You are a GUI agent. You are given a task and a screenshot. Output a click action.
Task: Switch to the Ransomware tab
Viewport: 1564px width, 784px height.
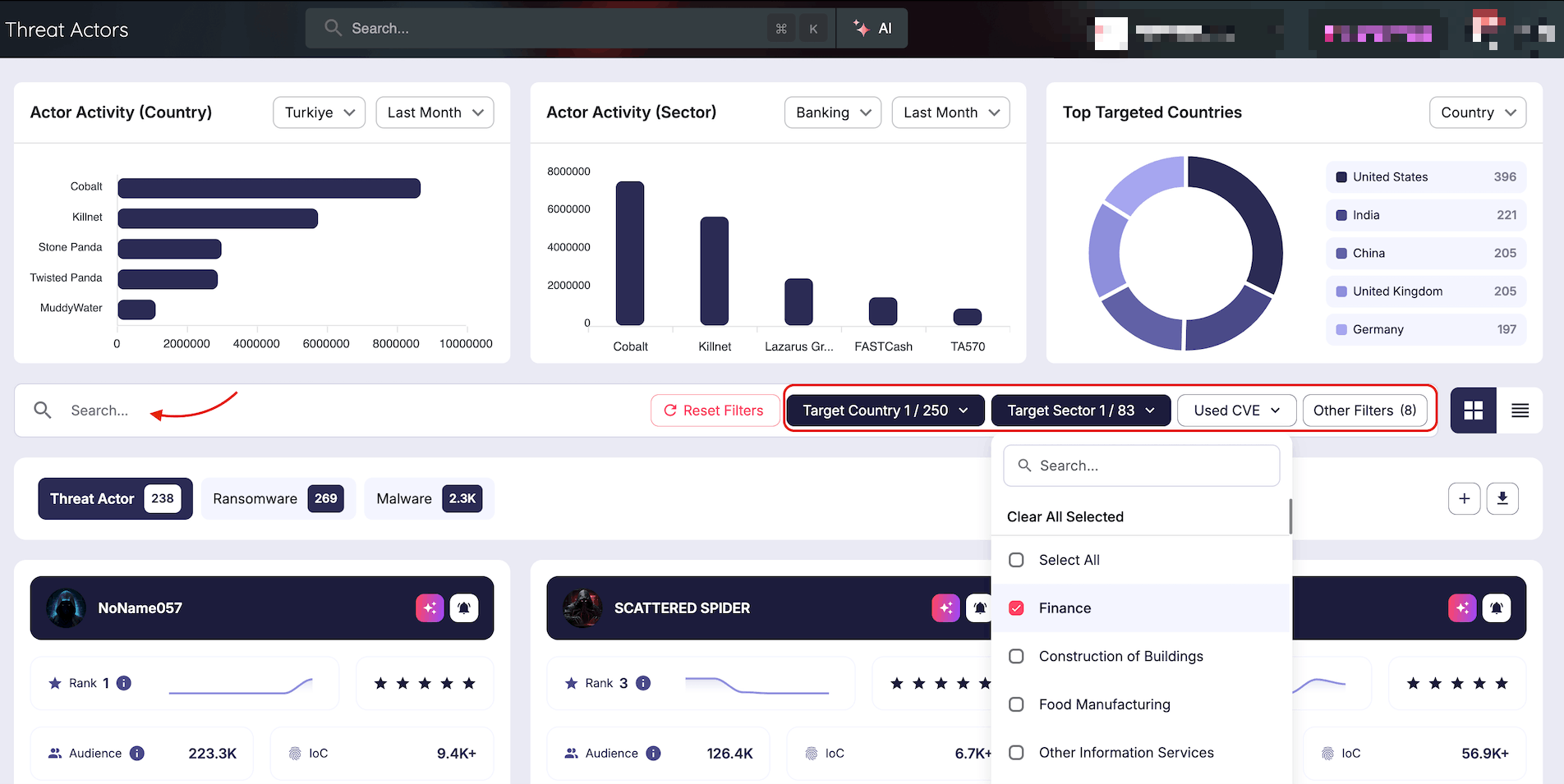click(x=278, y=498)
